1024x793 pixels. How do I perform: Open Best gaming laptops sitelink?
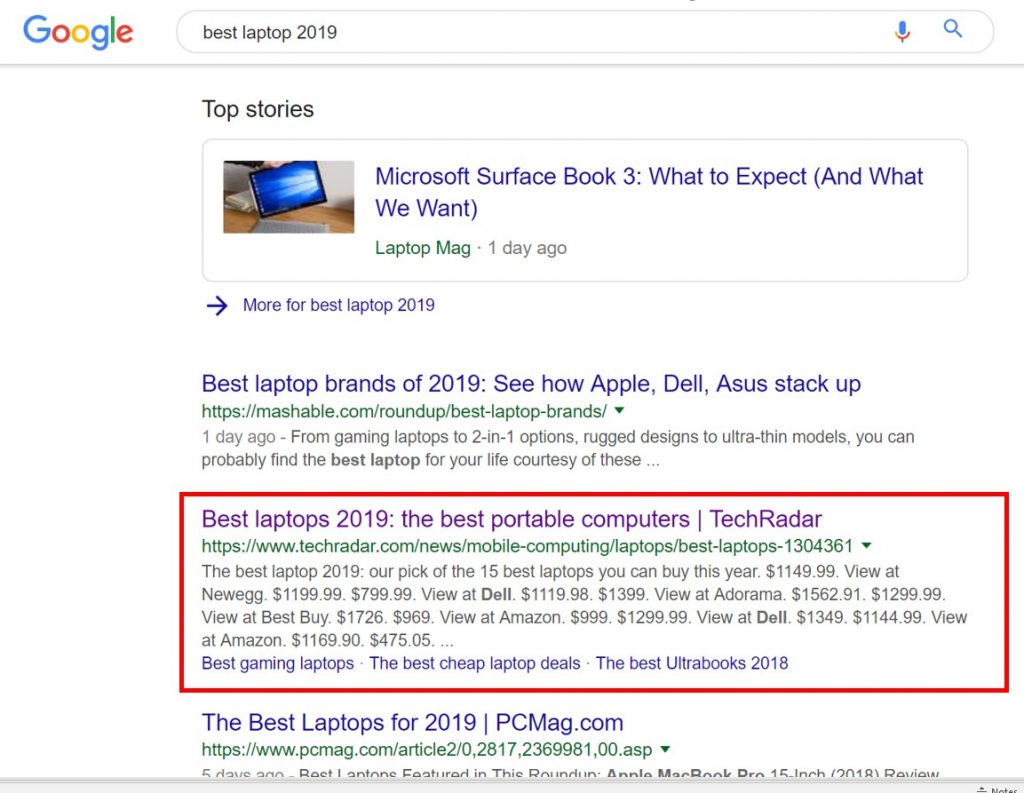point(278,663)
